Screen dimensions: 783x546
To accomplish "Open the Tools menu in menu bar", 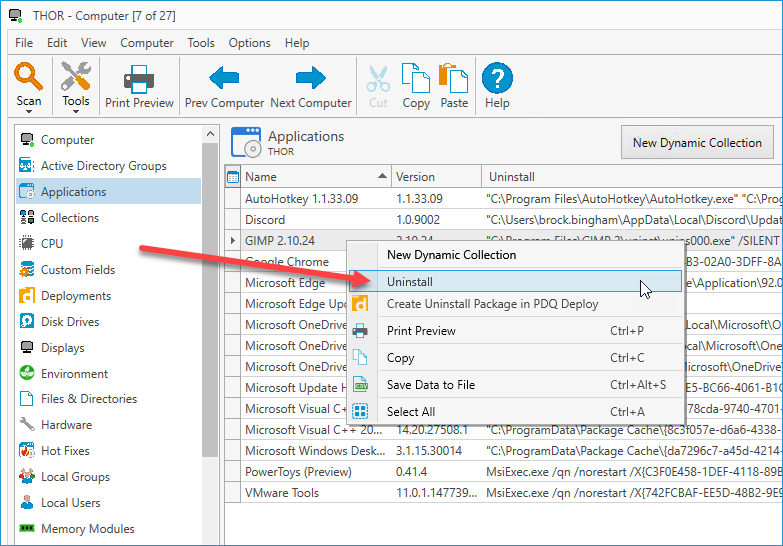I will [x=201, y=43].
